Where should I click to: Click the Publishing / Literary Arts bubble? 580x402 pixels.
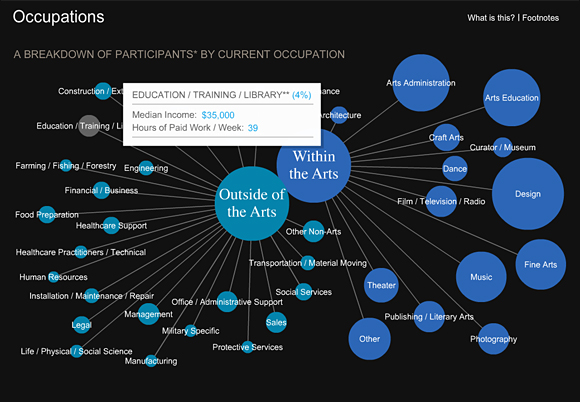(x=429, y=317)
